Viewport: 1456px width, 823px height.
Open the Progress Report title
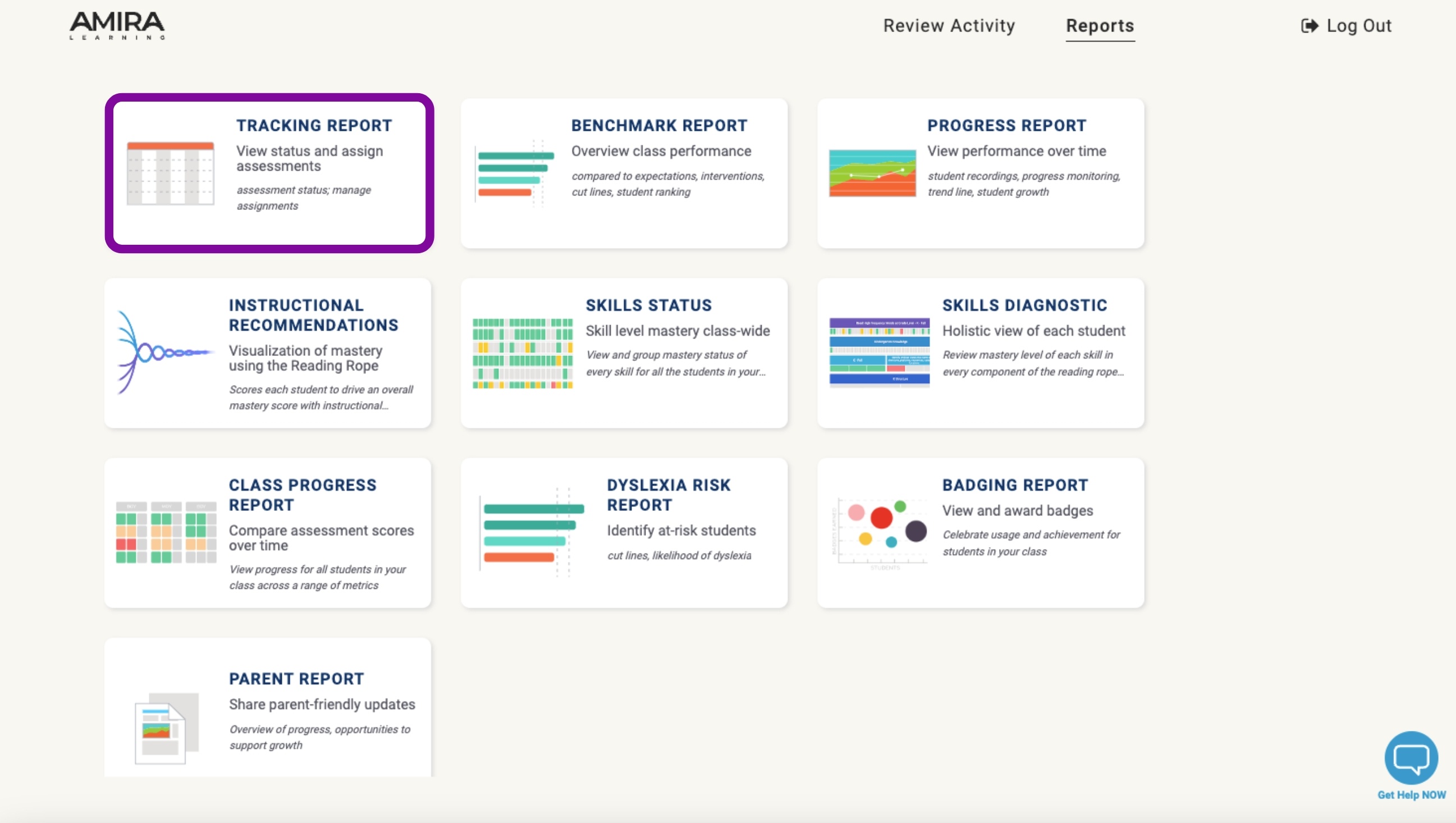tap(1006, 126)
